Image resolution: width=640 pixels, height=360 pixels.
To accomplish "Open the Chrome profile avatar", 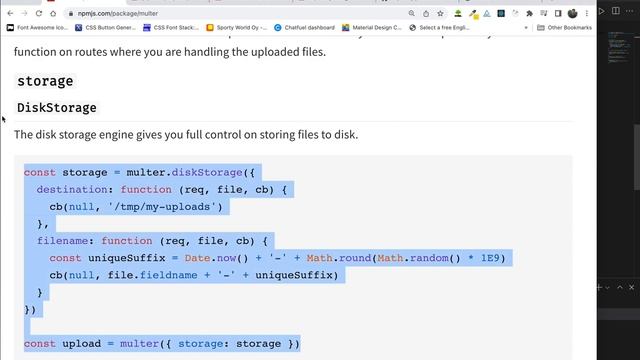I will pyautogui.click(x=573, y=13).
